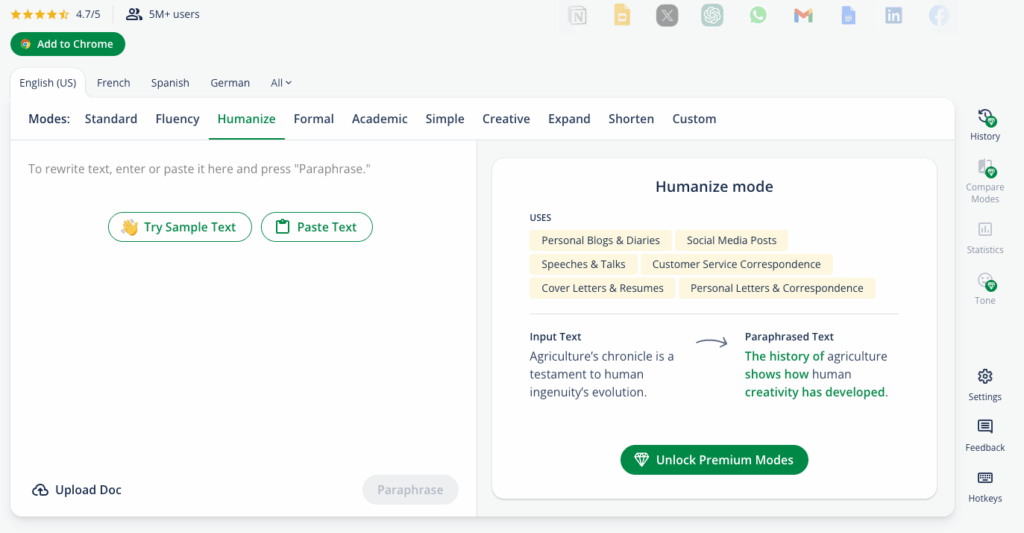Click the Notion integration icon
This screenshot has height=533, width=1024.
[x=577, y=16]
